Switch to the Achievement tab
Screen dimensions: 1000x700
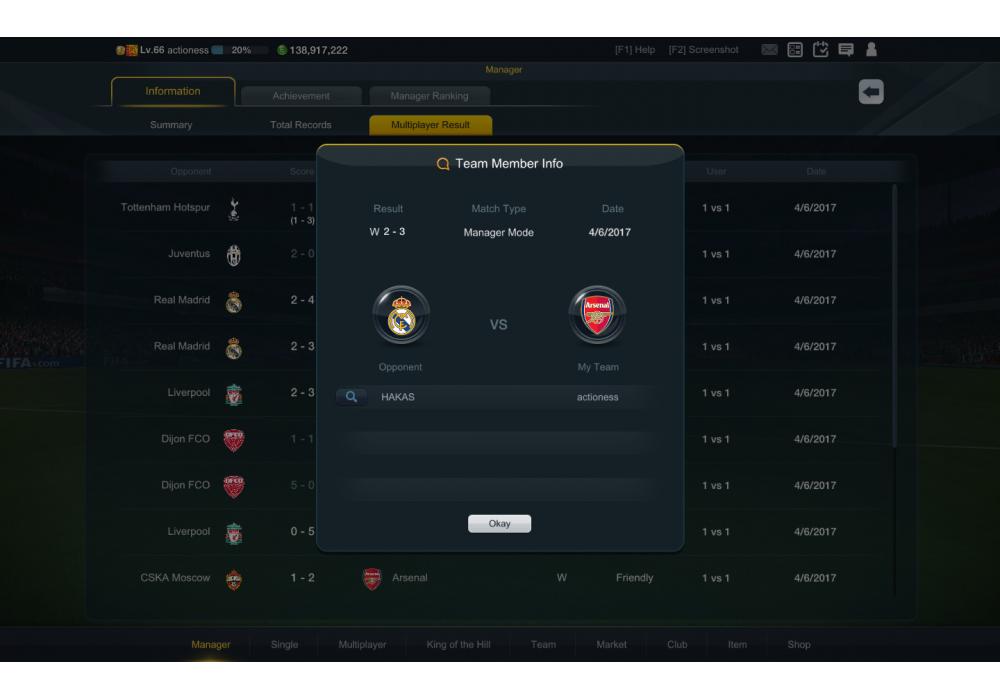point(301,96)
